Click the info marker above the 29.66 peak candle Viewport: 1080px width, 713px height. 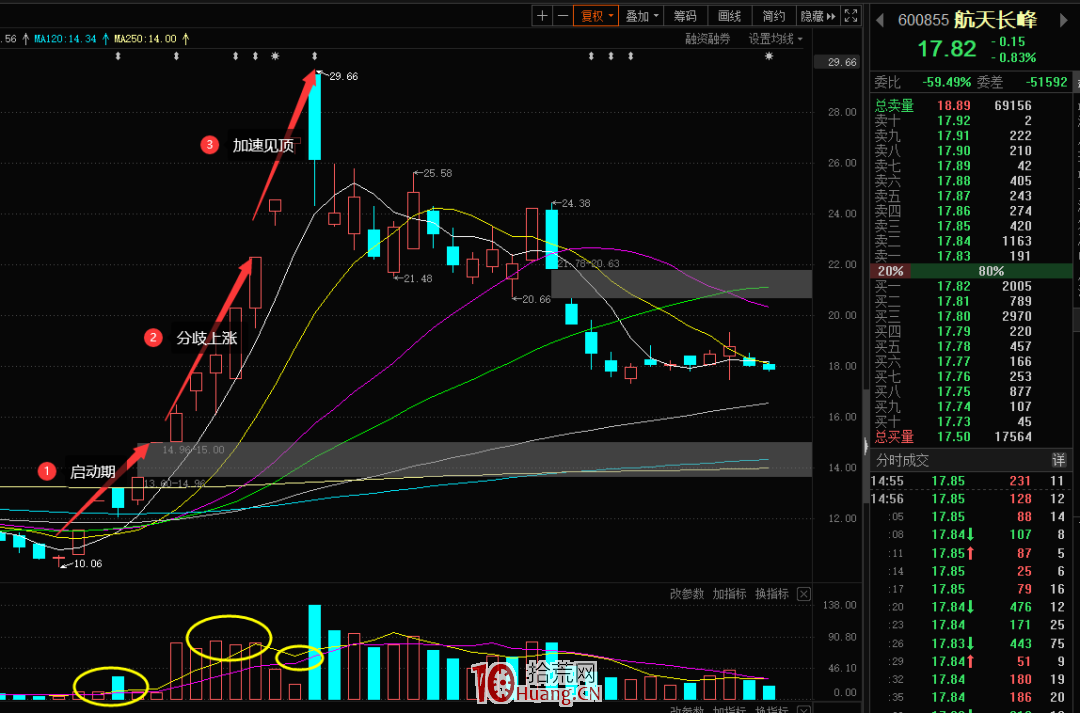pos(315,56)
